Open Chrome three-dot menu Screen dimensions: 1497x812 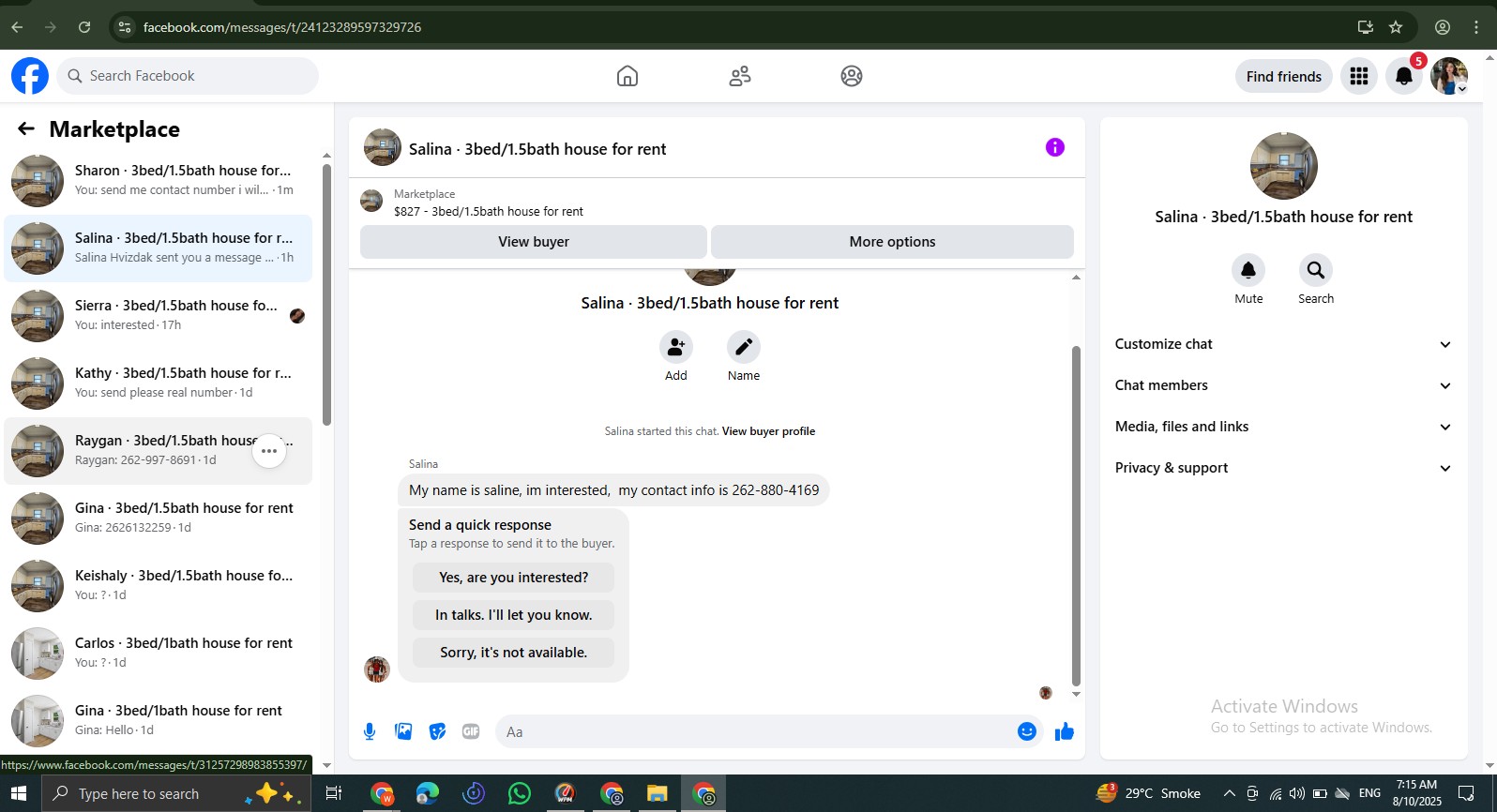(1476, 27)
